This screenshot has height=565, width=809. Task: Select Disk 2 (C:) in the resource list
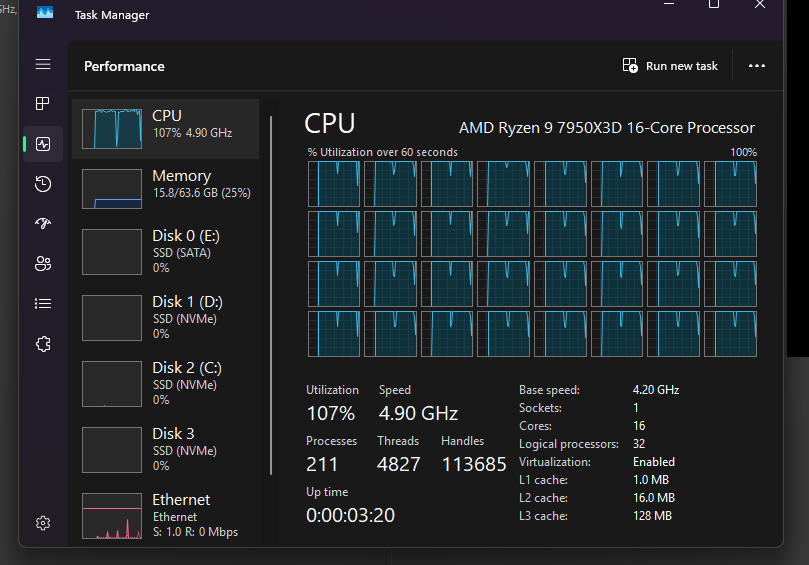point(166,383)
